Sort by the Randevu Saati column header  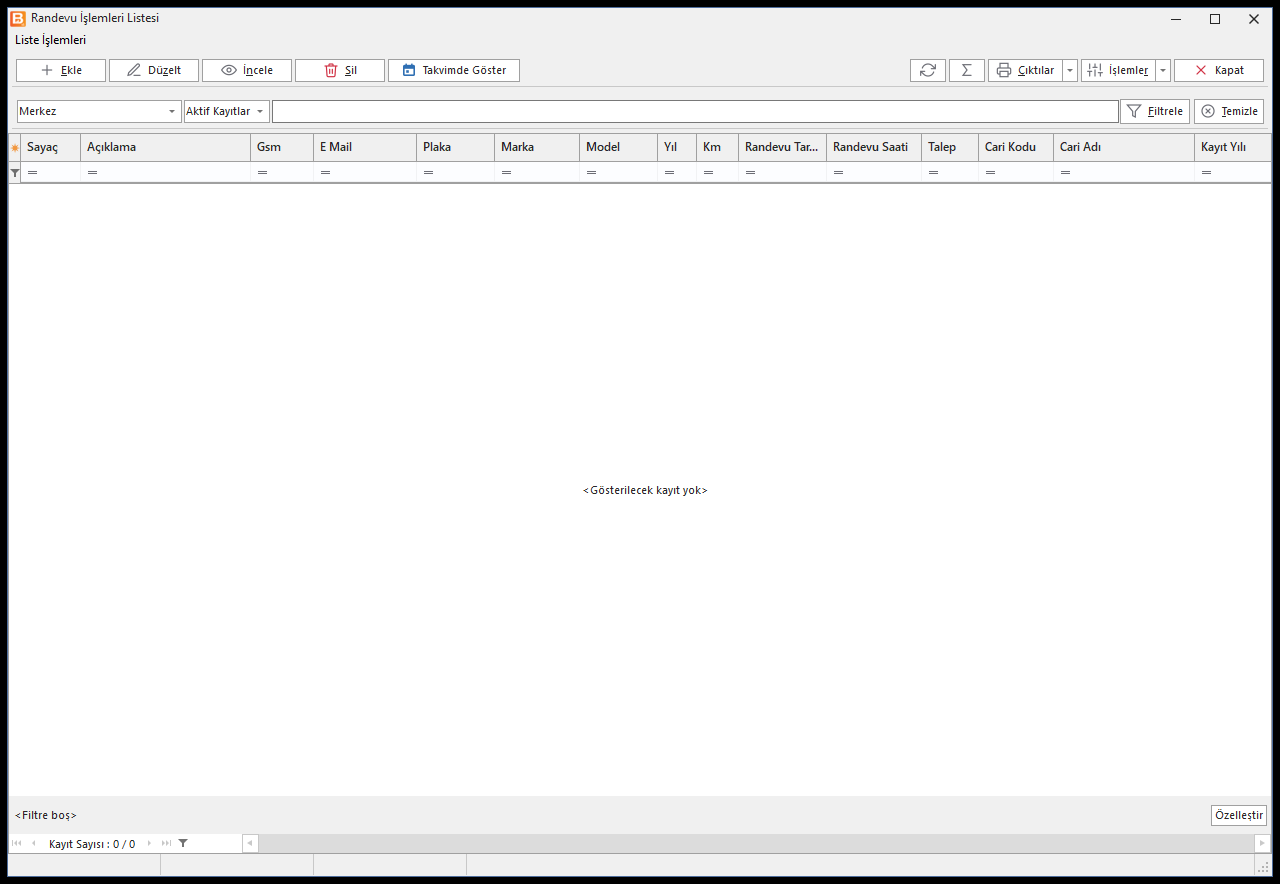click(x=874, y=147)
